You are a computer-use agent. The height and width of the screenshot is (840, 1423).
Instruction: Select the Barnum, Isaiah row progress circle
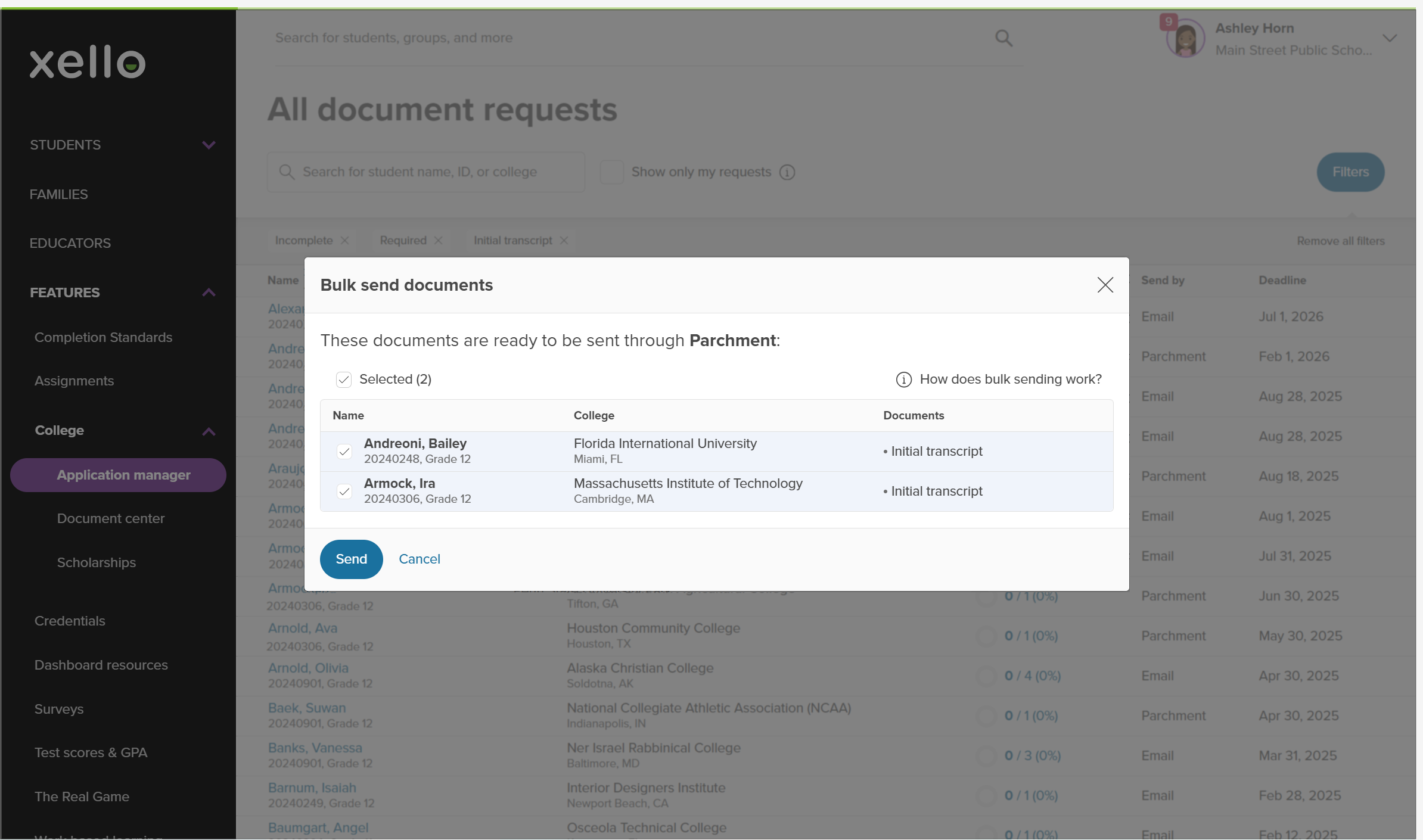pos(986,796)
